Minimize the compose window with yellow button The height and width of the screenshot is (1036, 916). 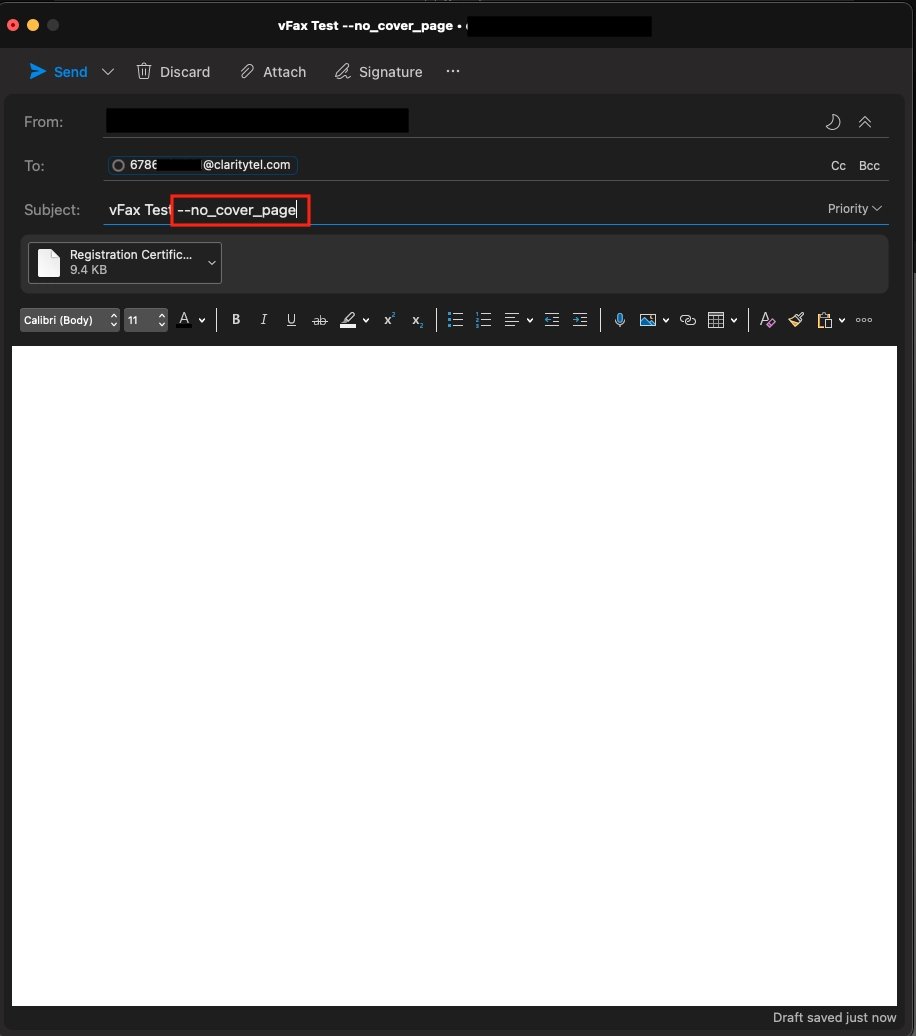click(33, 25)
